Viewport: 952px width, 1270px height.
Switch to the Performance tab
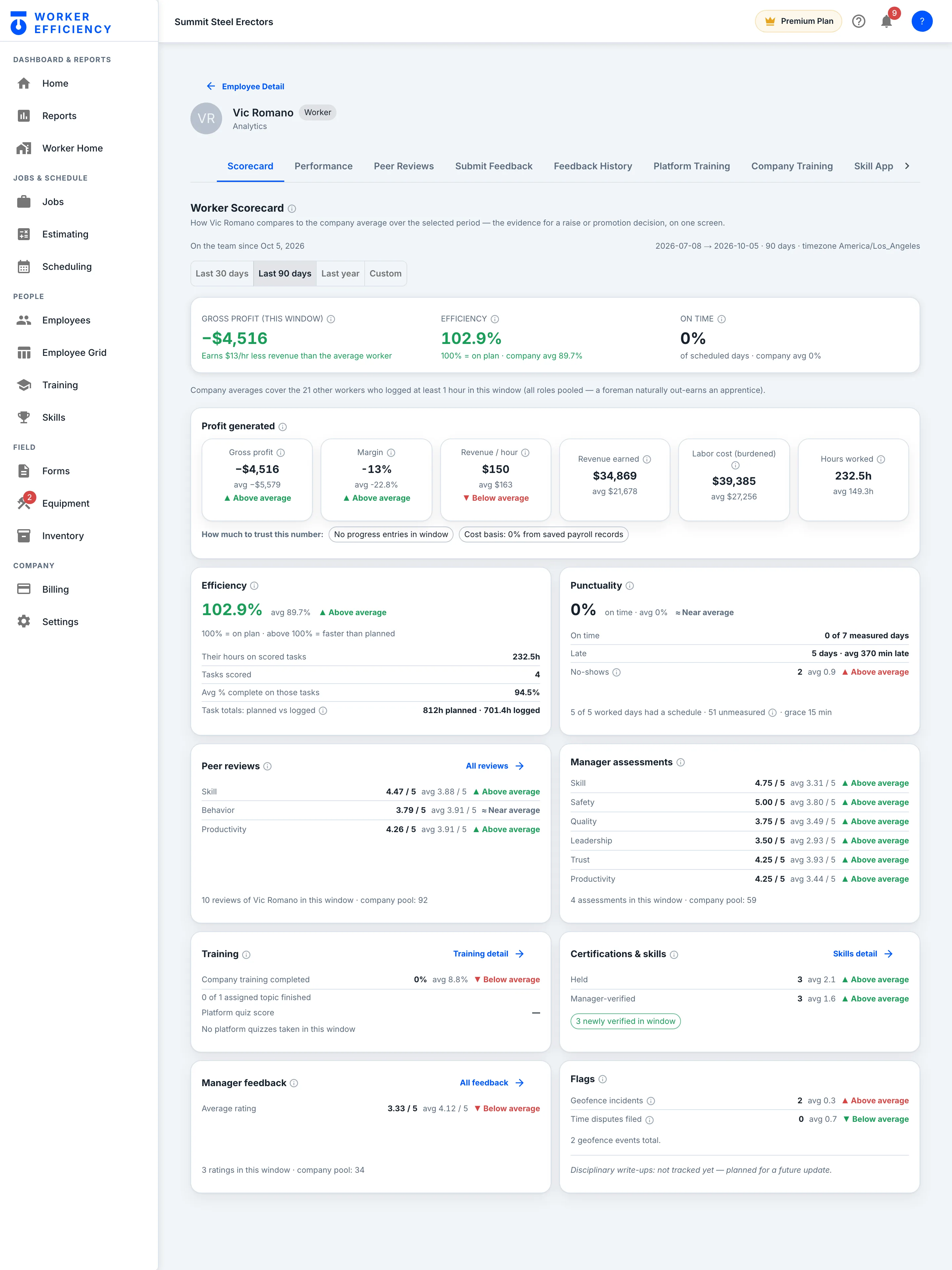point(324,166)
